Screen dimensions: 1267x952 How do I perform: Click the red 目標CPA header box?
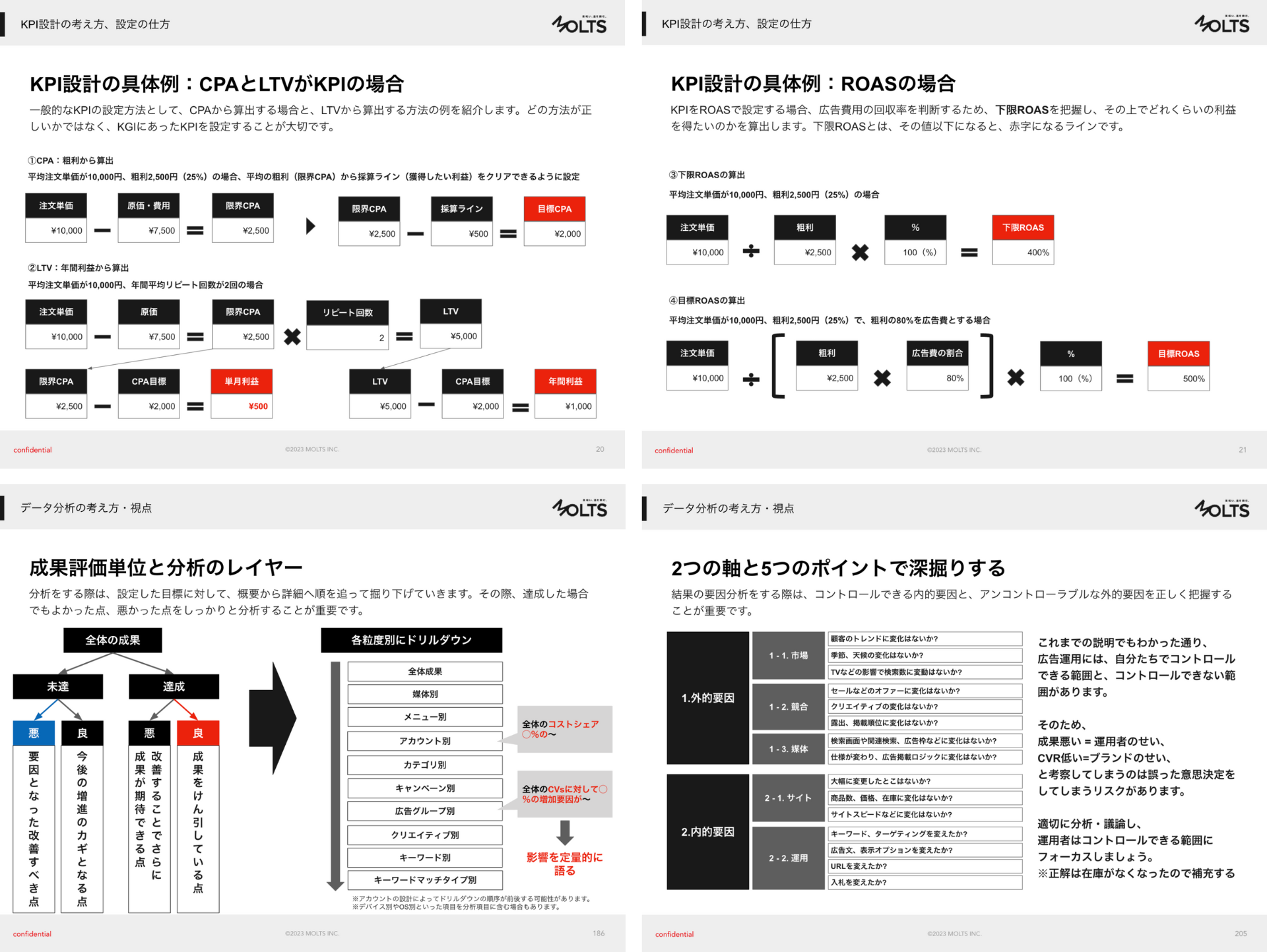pos(554,209)
